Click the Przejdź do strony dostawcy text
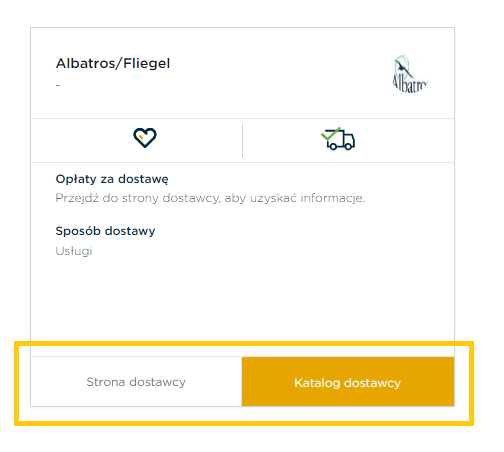The height and width of the screenshot is (452, 504). click(210, 198)
